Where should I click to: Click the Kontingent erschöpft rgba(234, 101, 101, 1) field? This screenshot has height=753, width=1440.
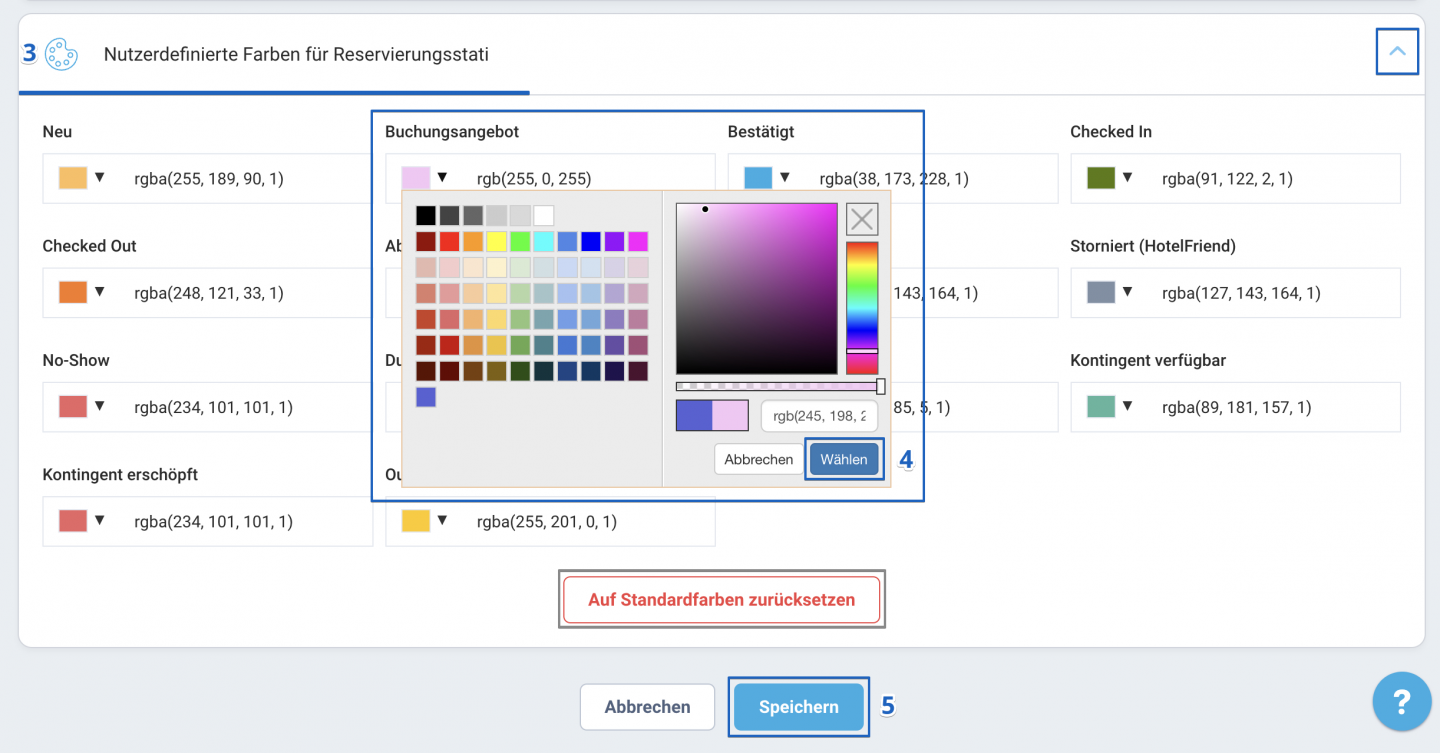208,521
